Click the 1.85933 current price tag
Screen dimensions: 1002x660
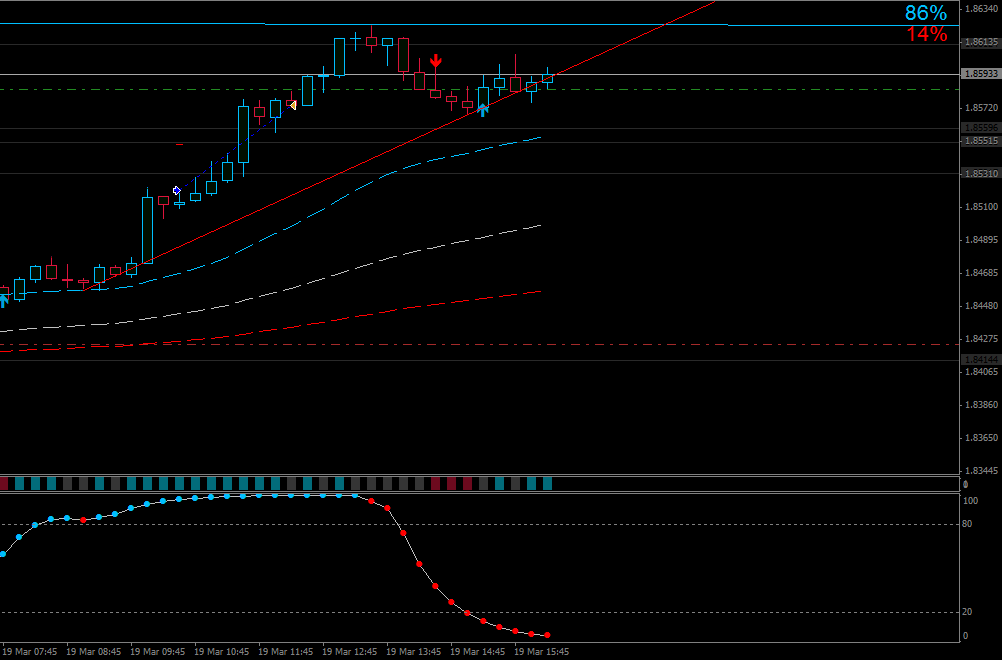tap(981, 74)
